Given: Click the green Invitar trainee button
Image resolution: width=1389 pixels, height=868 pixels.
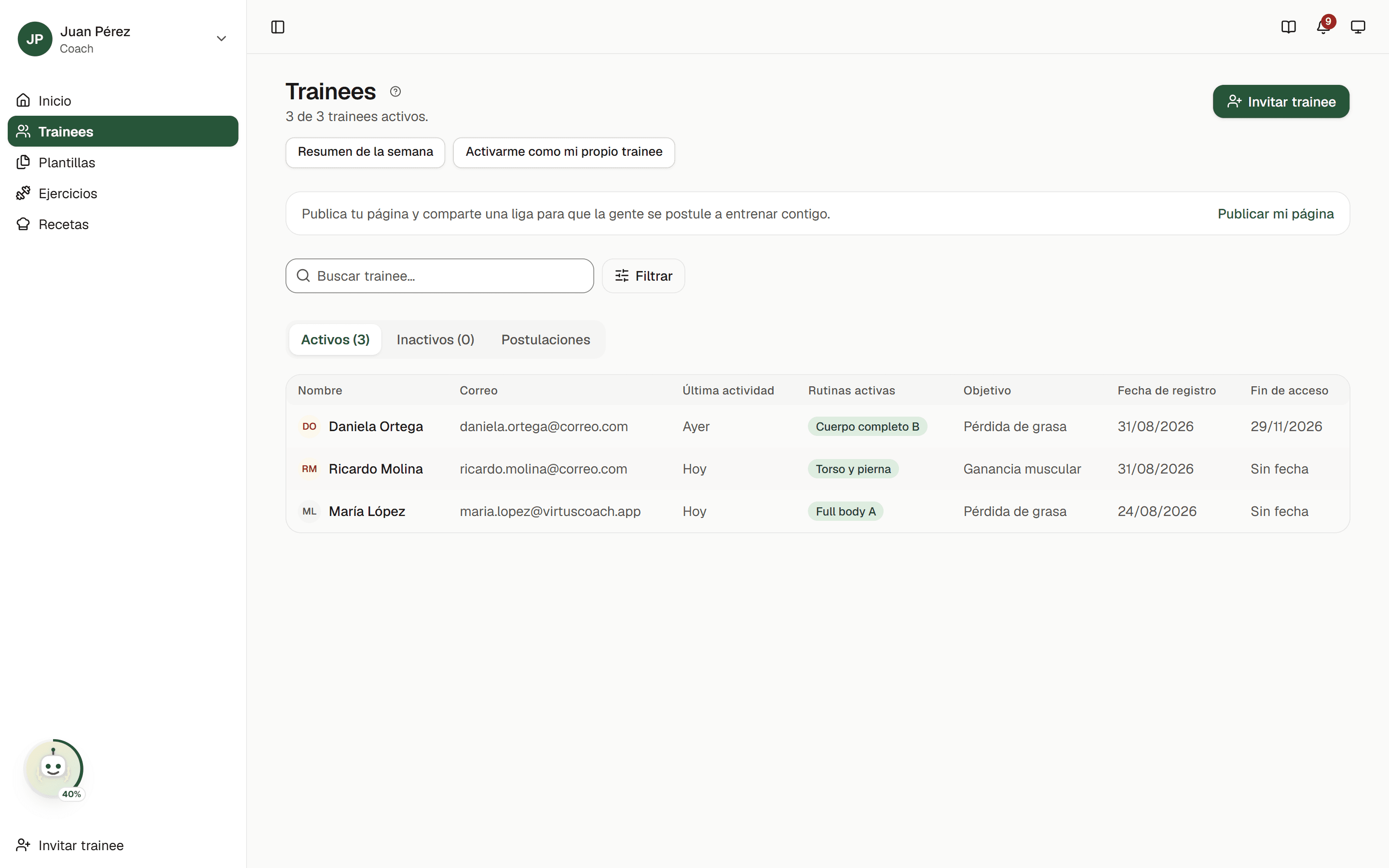Looking at the screenshot, I should (x=1281, y=102).
